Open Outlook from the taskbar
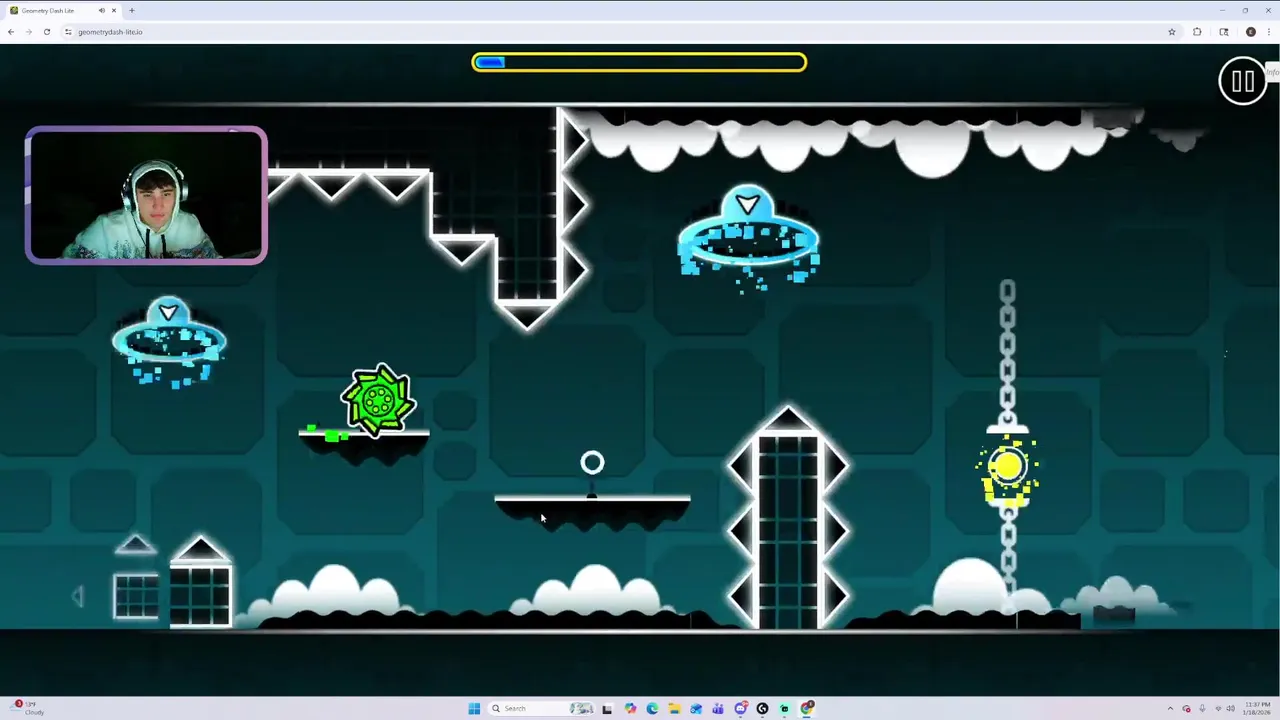1280x720 pixels. click(696, 708)
